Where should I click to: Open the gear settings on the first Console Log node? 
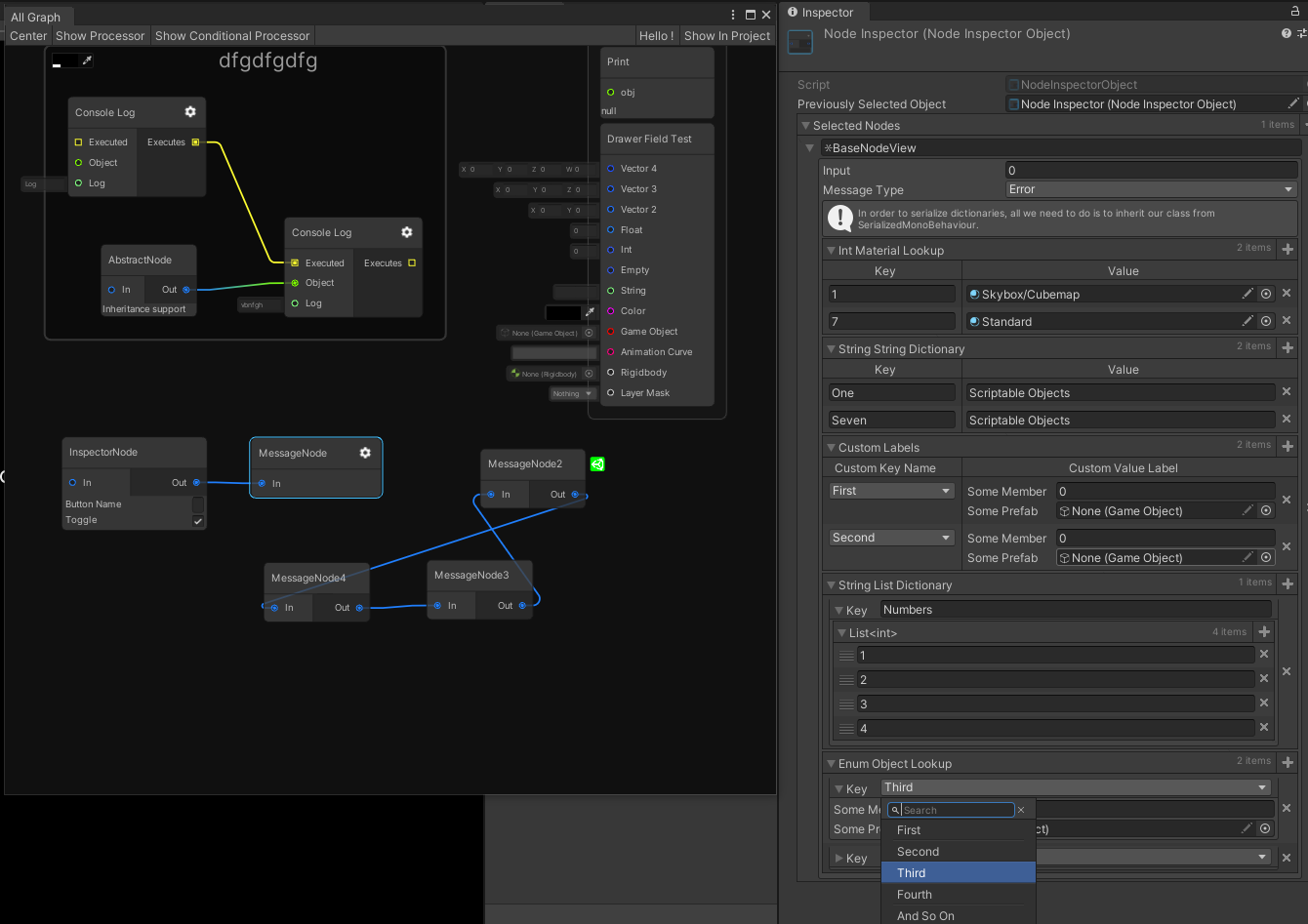pos(190,111)
